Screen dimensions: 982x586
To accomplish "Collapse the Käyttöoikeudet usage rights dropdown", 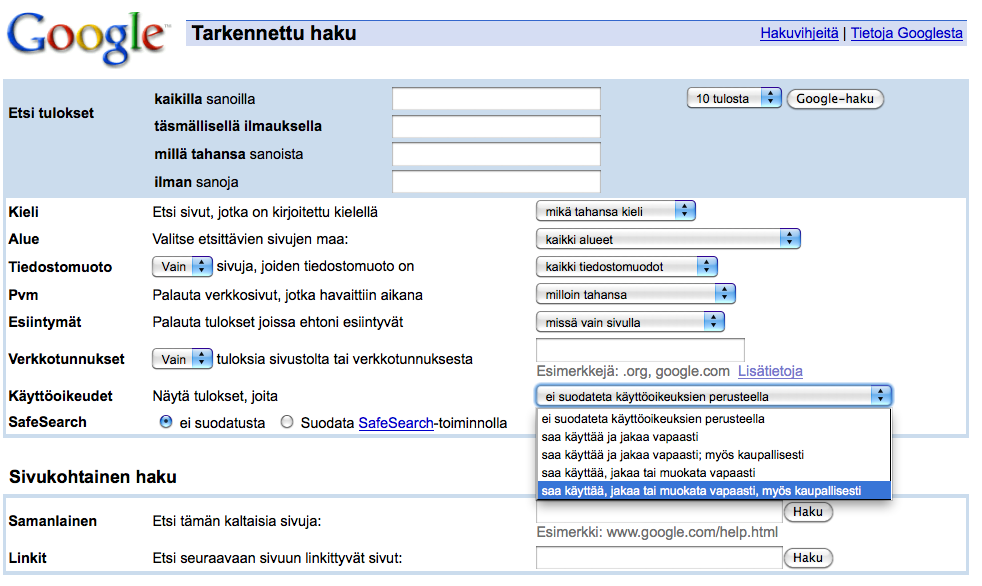I will coord(713,396).
